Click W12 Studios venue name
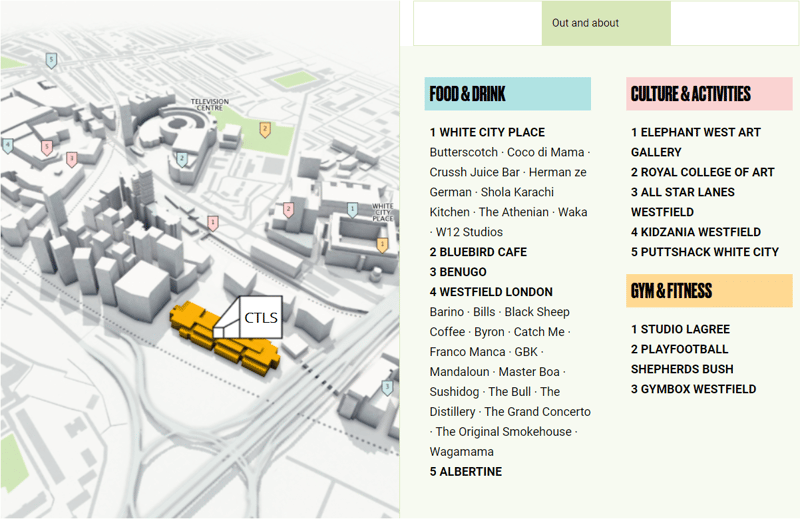The width and height of the screenshot is (800, 519). tap(469, 232)
